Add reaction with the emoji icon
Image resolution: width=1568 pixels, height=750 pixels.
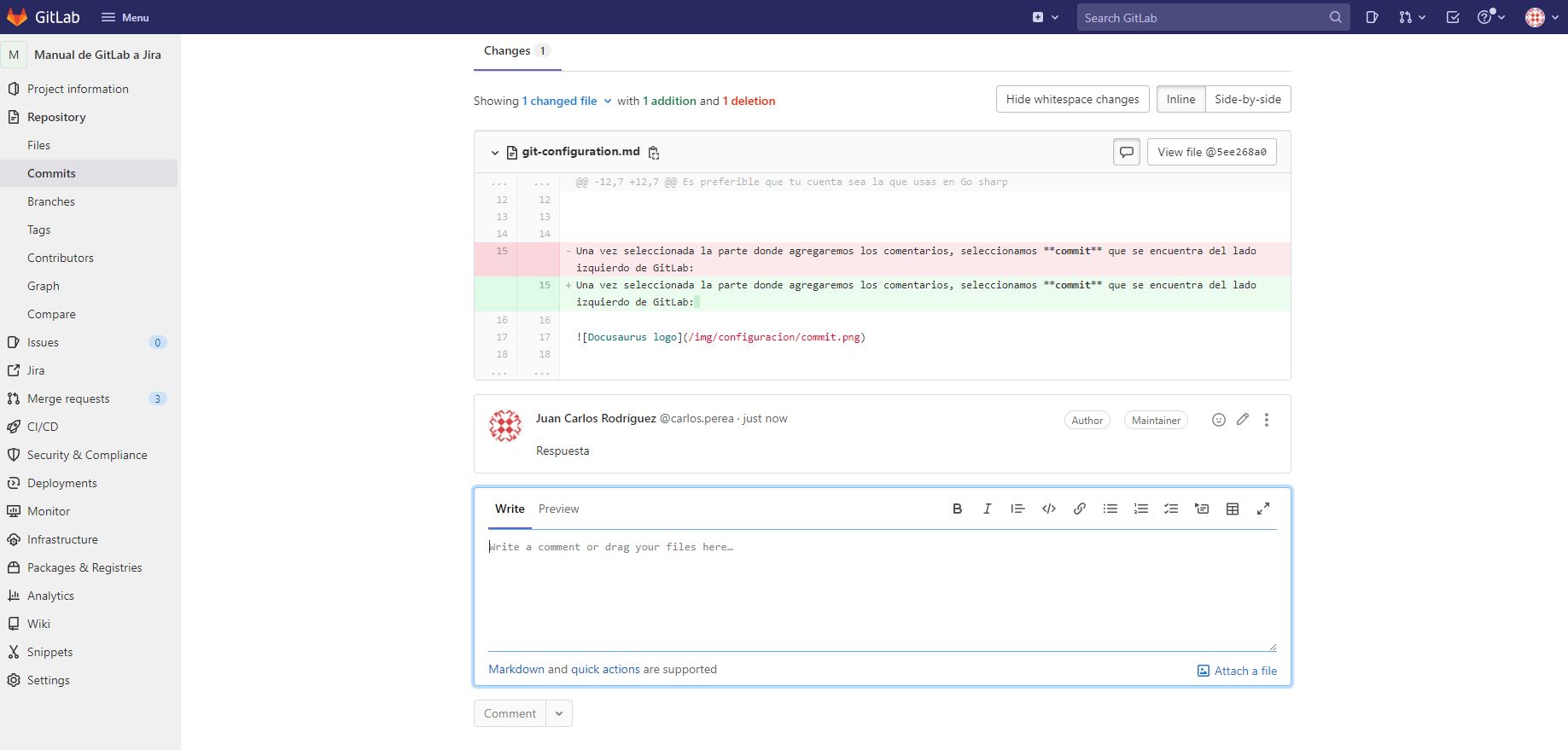(1219, 420)
